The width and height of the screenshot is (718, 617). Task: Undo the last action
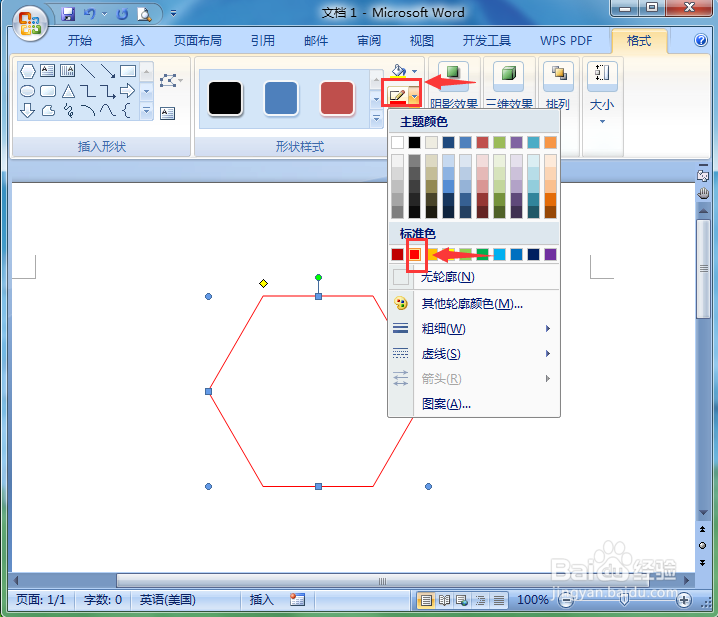pos(89,14)
